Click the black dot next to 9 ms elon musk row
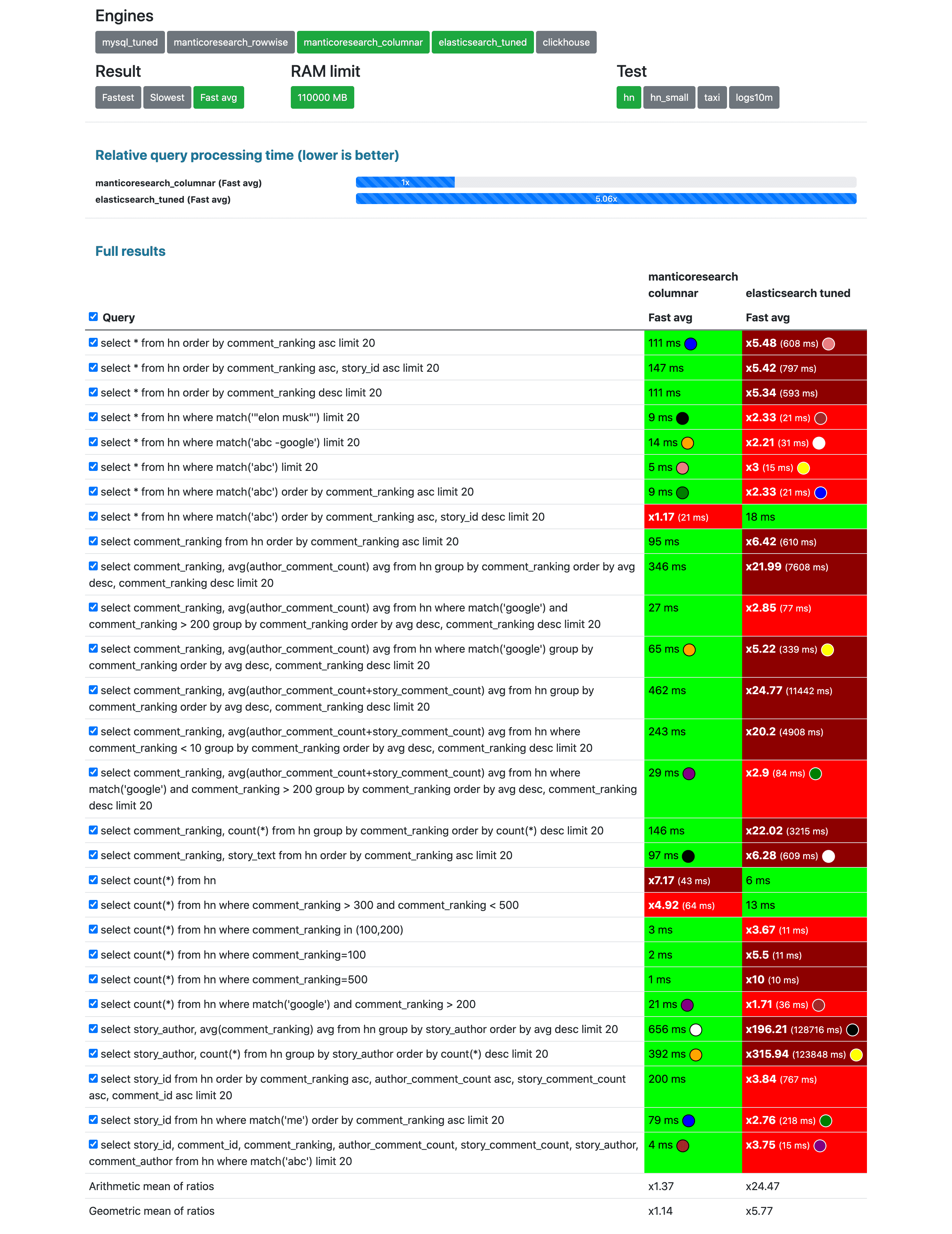This screenshot has height=1234, width=952. point(682,418)
